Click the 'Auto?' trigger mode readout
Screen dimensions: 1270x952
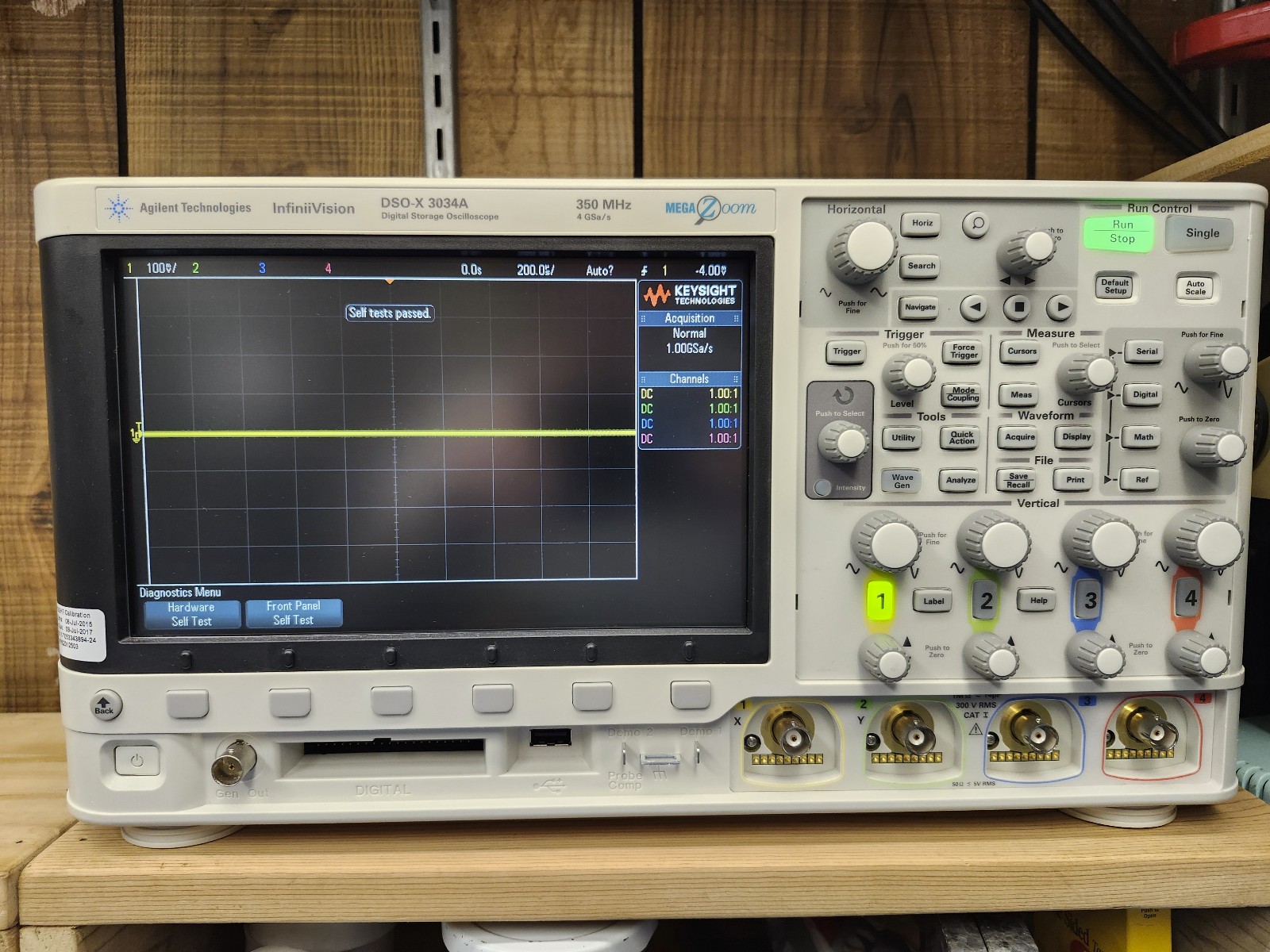pyautogui.click(x=600, y=271)
